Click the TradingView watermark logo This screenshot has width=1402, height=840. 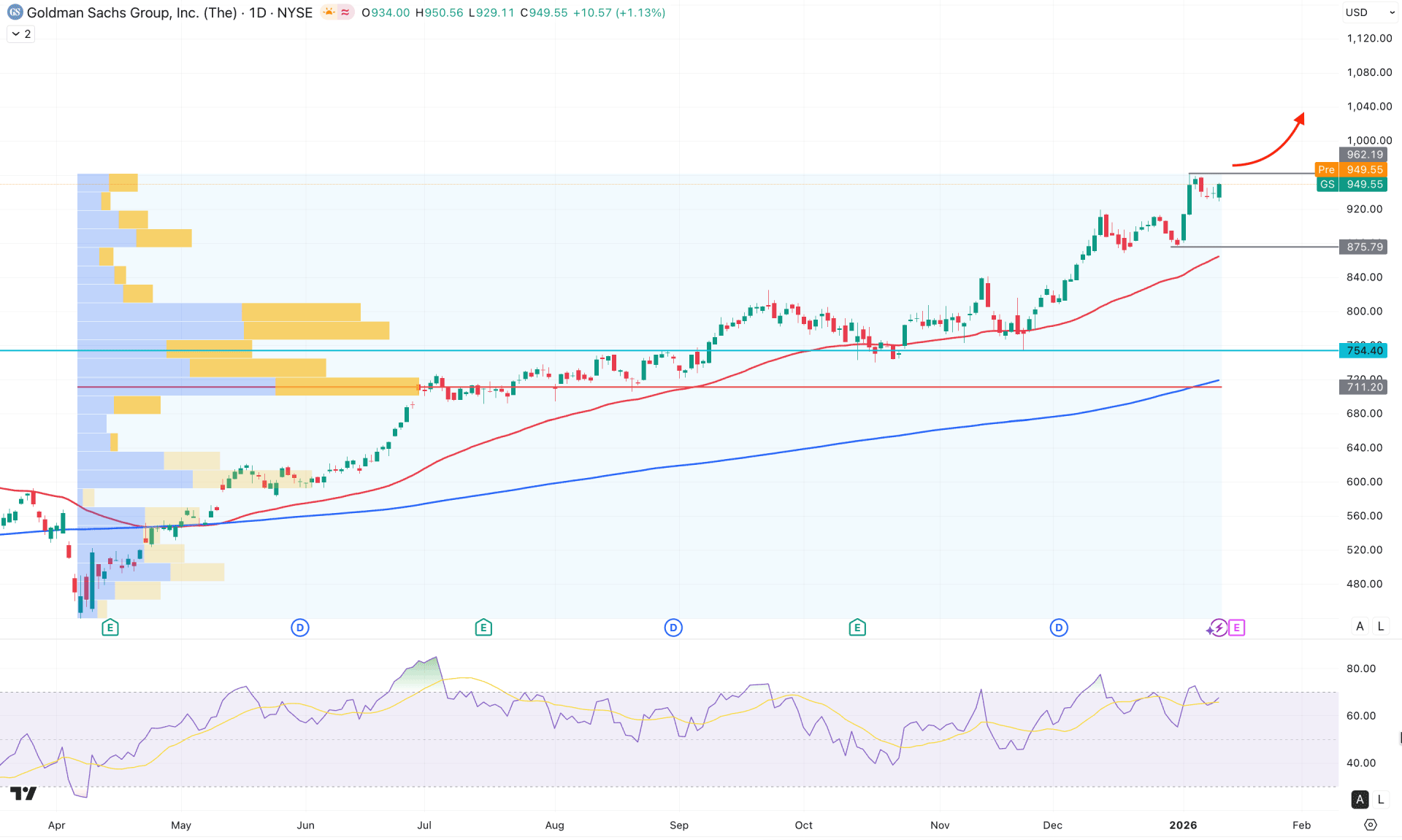pos(24,793)
